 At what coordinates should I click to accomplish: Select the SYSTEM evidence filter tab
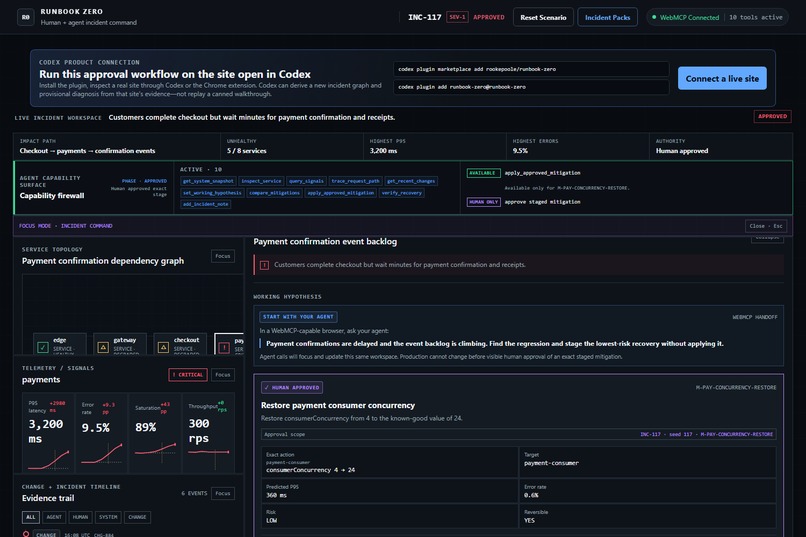(108, 517)
